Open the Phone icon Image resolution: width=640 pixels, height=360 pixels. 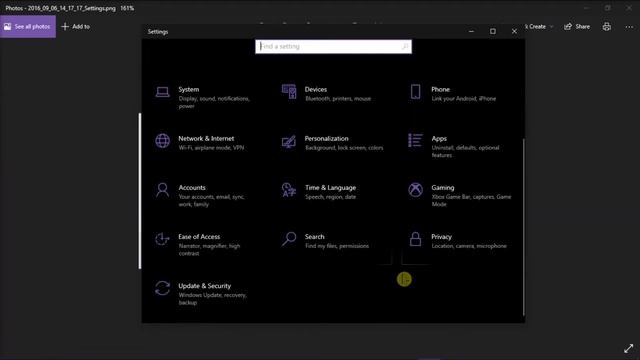(416, 92)
